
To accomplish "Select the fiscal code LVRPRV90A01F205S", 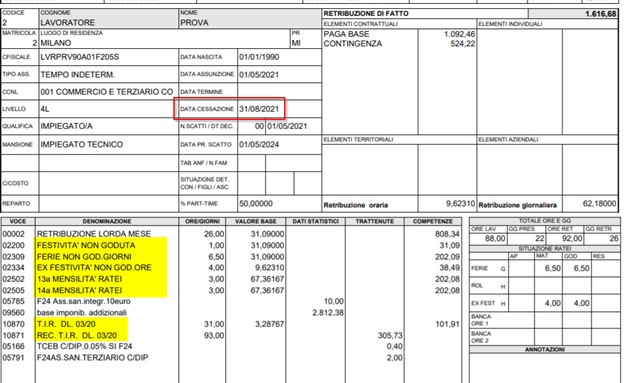I will 80,57.
